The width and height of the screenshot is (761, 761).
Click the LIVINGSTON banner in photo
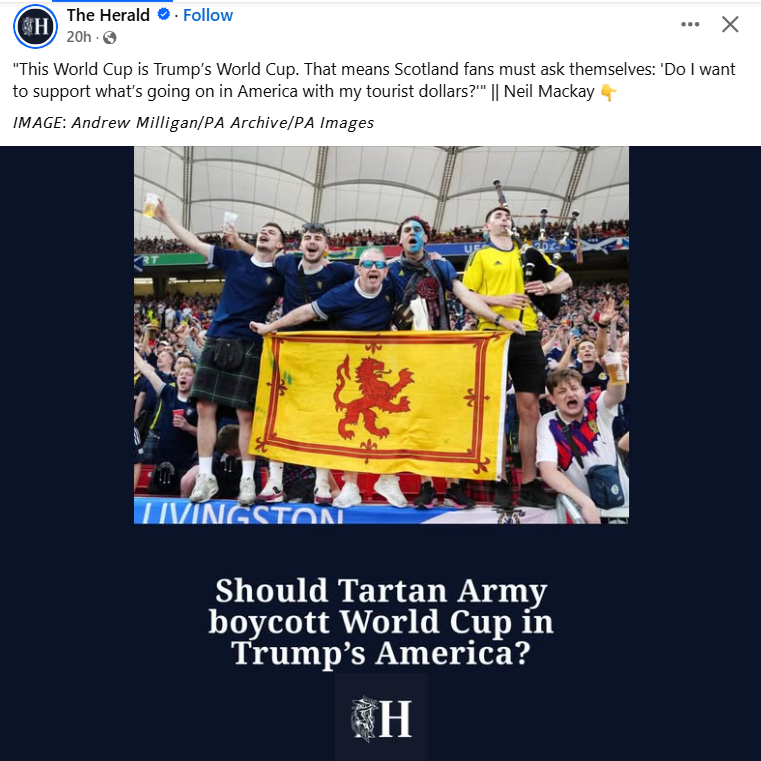241,513
